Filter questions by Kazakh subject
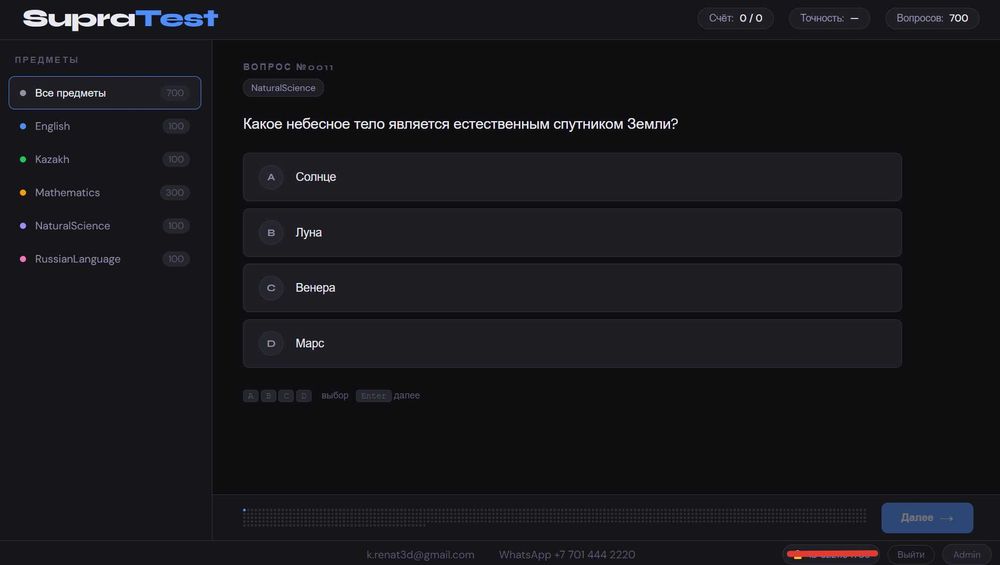This screenshot has width=1000, height=565. (105, 159)
